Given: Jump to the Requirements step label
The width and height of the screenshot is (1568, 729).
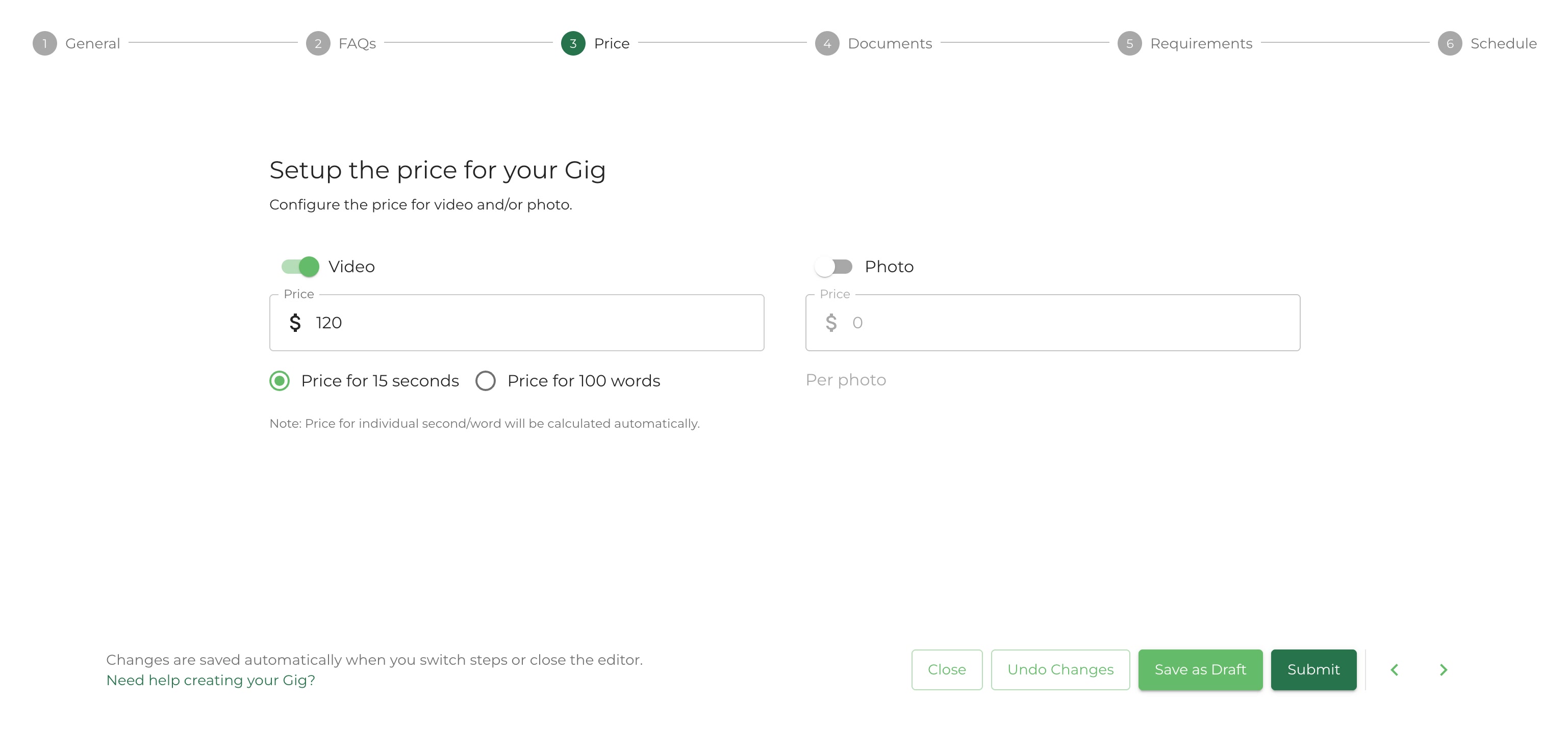Looking at the screenshot, I should click(1201, 43).
